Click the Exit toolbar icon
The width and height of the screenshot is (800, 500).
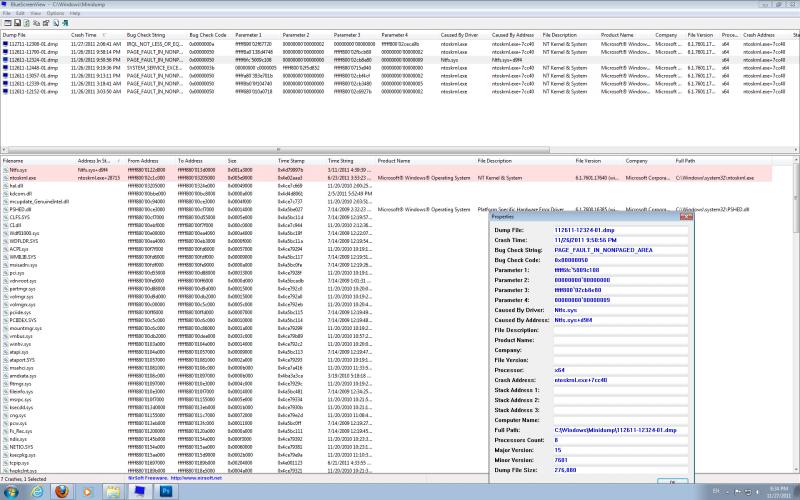(x=65, y=23)
